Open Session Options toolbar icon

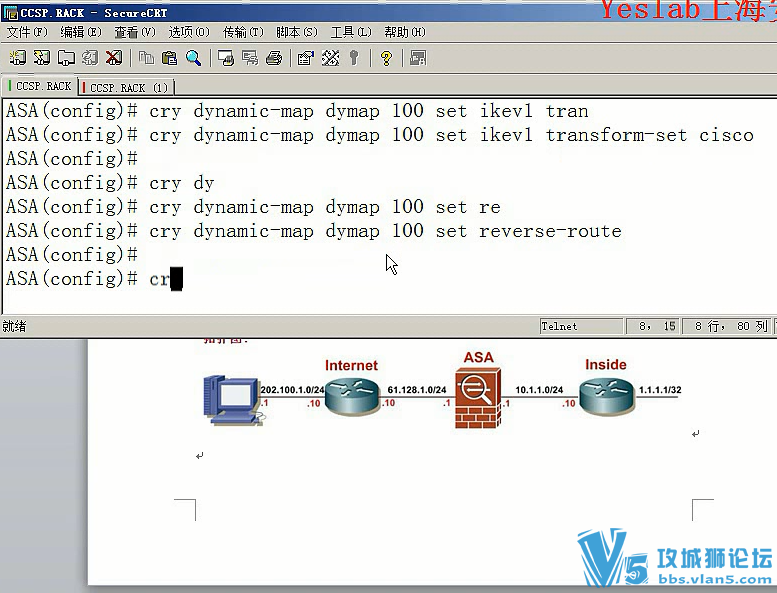(306, 58)
